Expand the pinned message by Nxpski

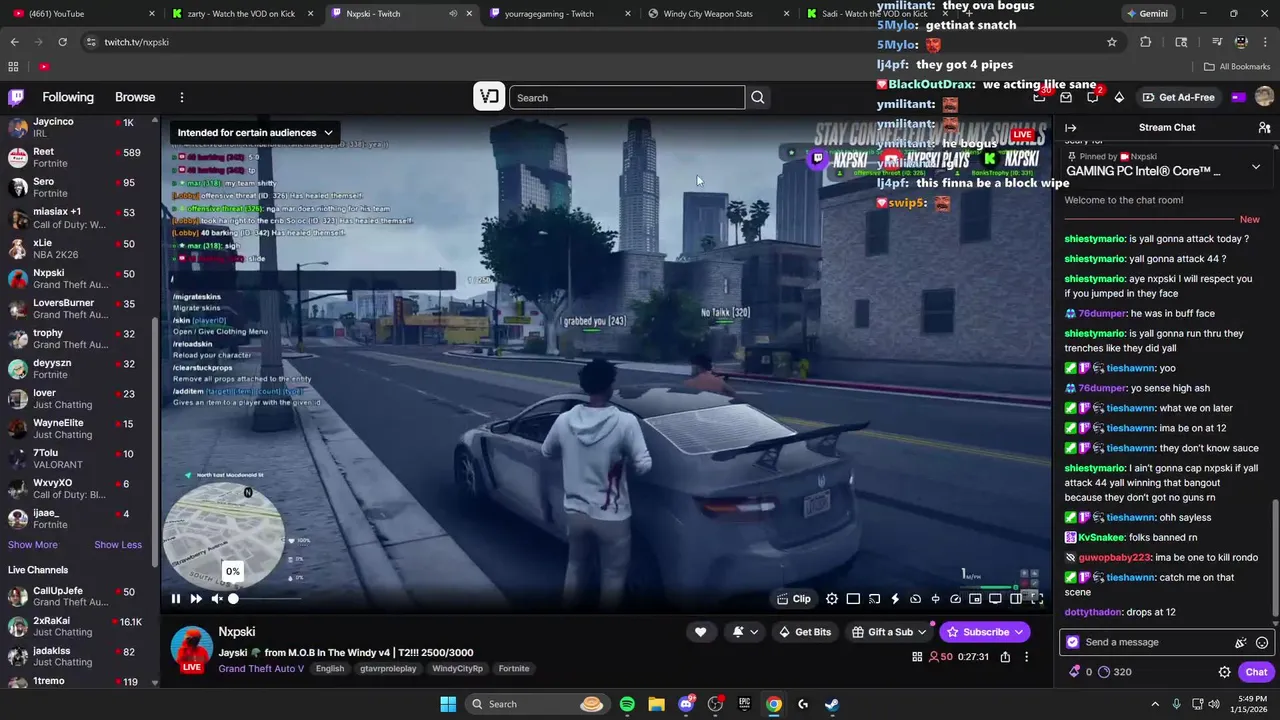tap(1256, 167)
